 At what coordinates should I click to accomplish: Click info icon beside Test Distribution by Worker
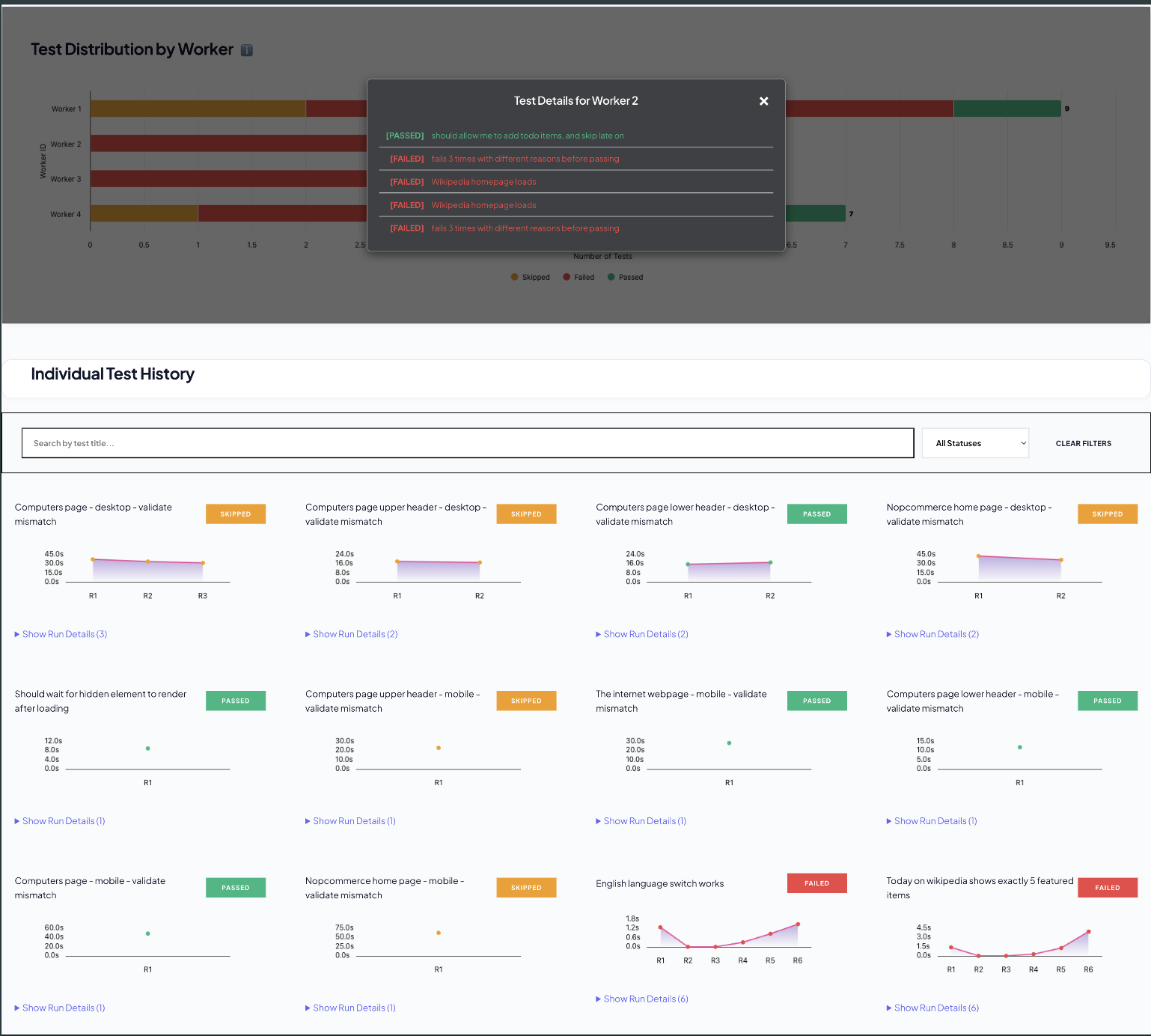(x=247, y=50)
